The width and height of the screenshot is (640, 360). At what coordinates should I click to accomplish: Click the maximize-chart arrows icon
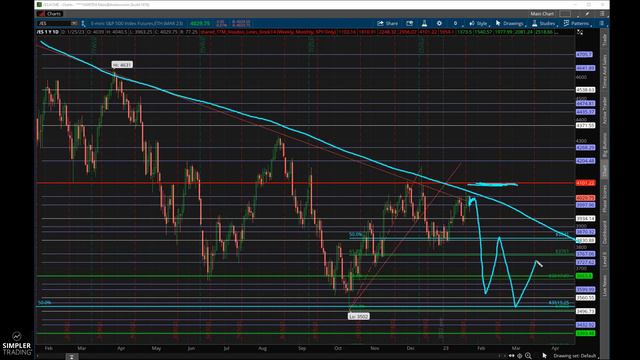(580, 32)
